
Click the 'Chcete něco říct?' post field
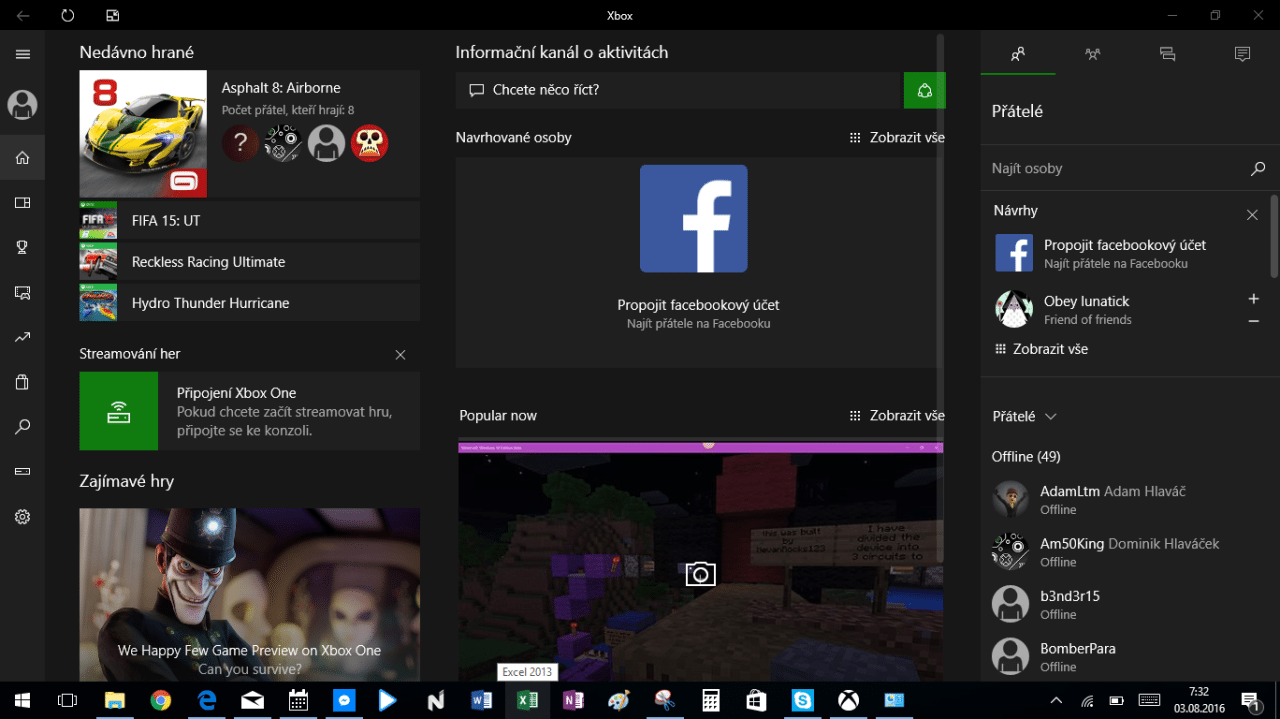pyautogui.click(x=680, y=90)
